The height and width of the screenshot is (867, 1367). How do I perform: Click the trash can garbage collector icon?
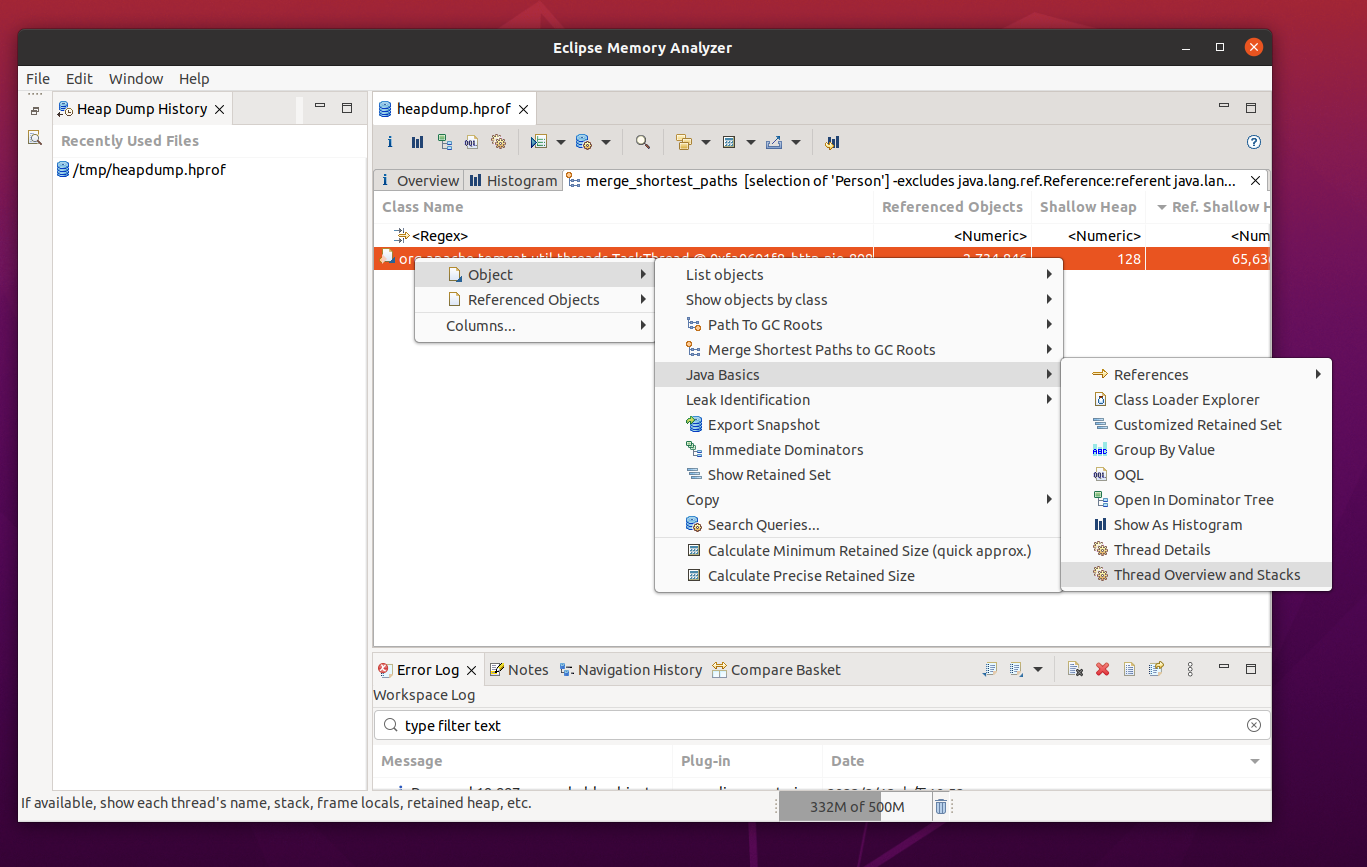[941, 806]
